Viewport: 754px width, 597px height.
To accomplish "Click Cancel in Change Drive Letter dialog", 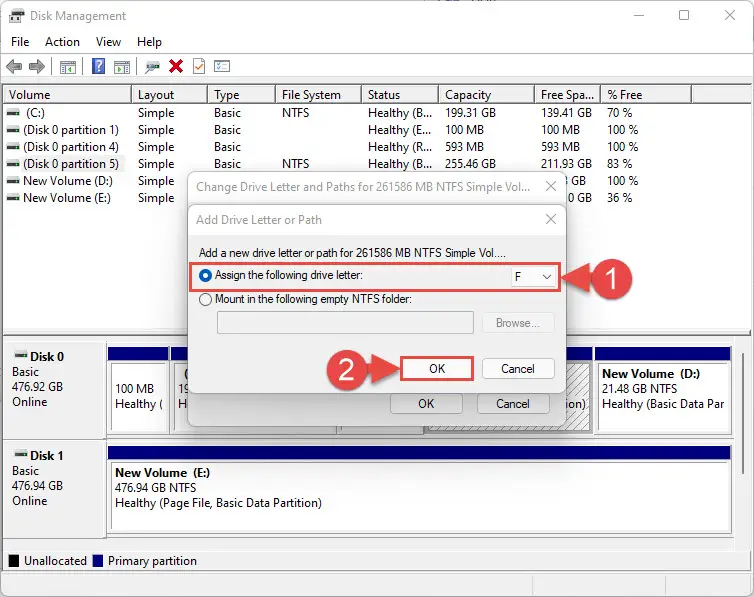I will [513, 404].
